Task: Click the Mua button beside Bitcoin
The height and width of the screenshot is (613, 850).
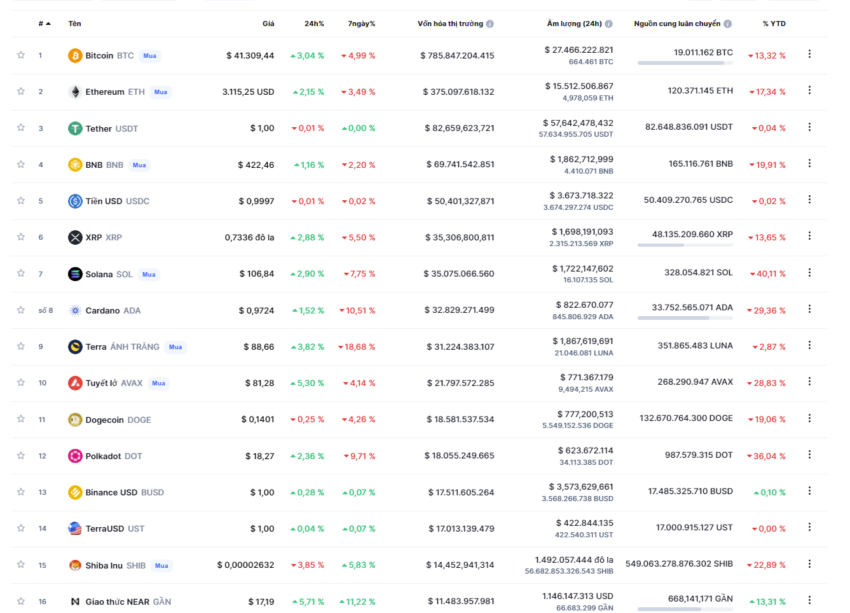Action: pos(150,56)
